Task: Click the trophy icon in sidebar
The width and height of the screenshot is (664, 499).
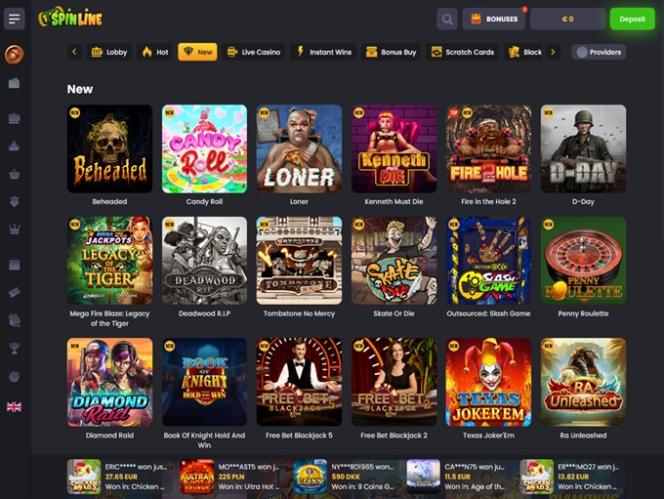Action: point(14,349)
